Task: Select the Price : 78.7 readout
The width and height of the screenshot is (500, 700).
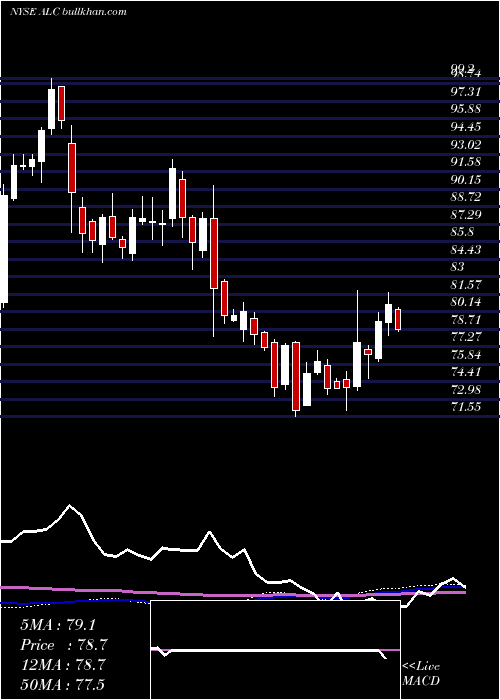Action: point(64,645)
